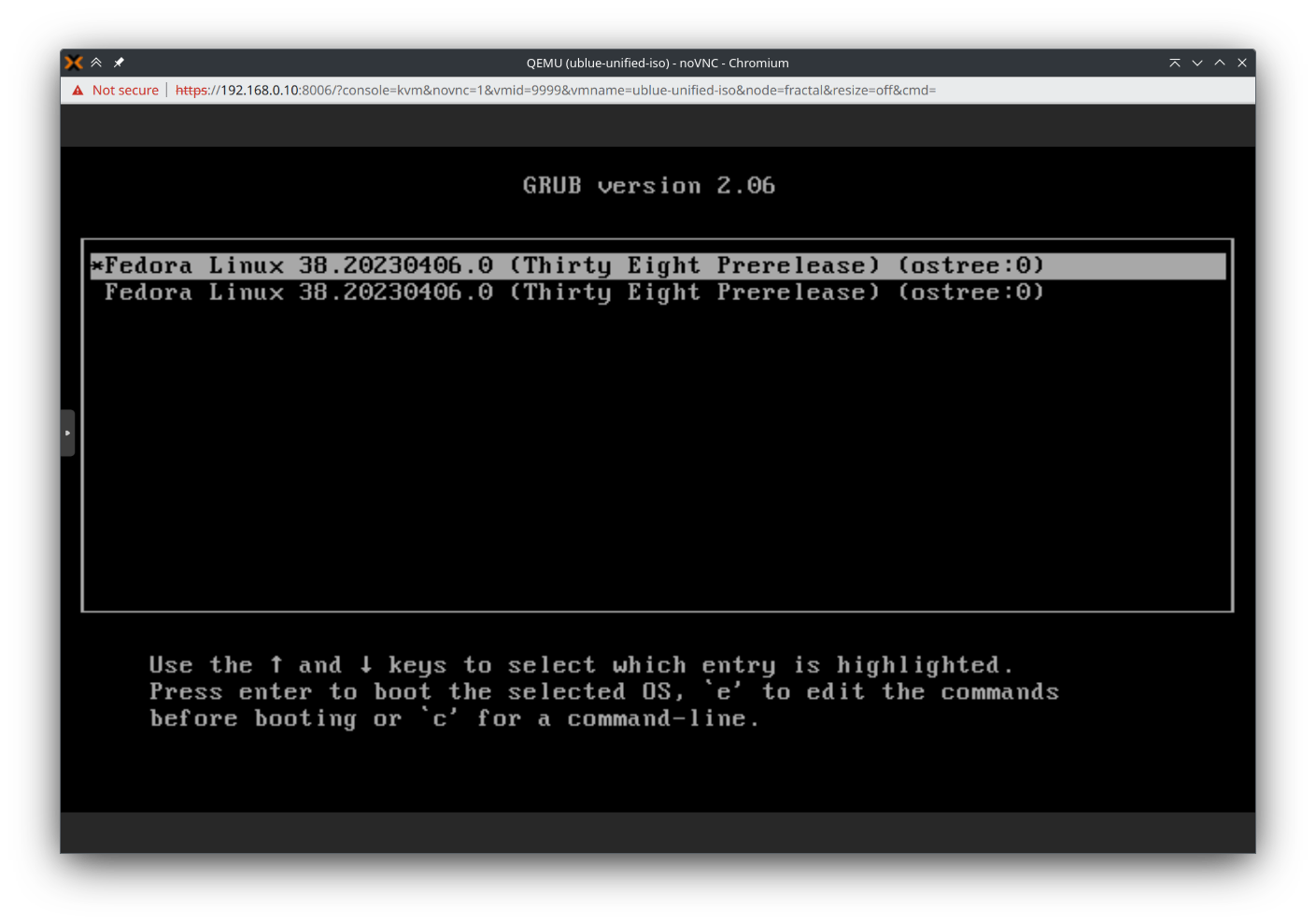Focus the browser address bar

pos(654,90)
